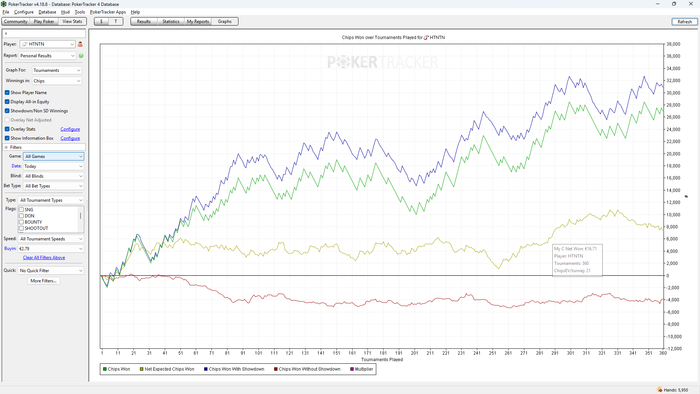
Task: Select the View Stats tab
Action: [x=72, y=21]
